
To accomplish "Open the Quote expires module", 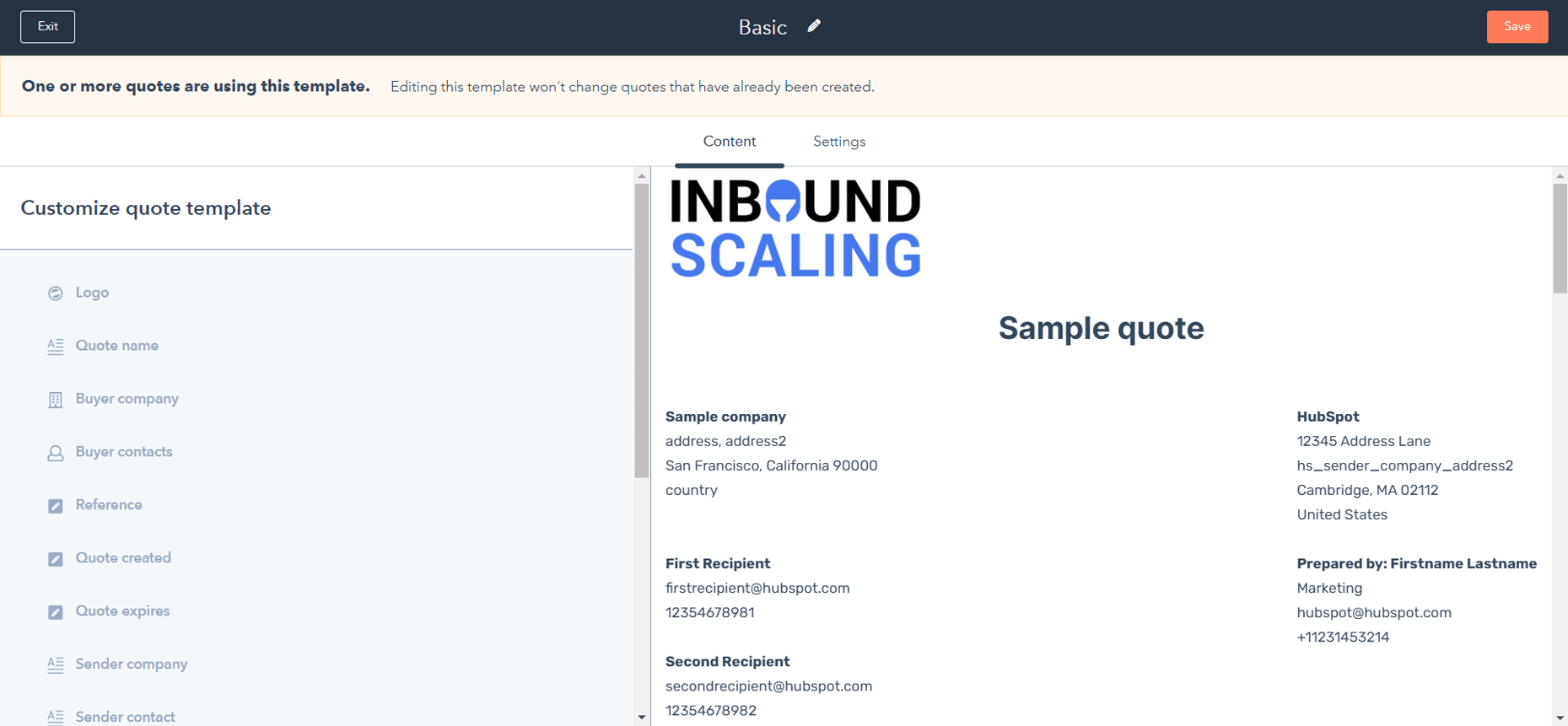I will click(122, 611).
